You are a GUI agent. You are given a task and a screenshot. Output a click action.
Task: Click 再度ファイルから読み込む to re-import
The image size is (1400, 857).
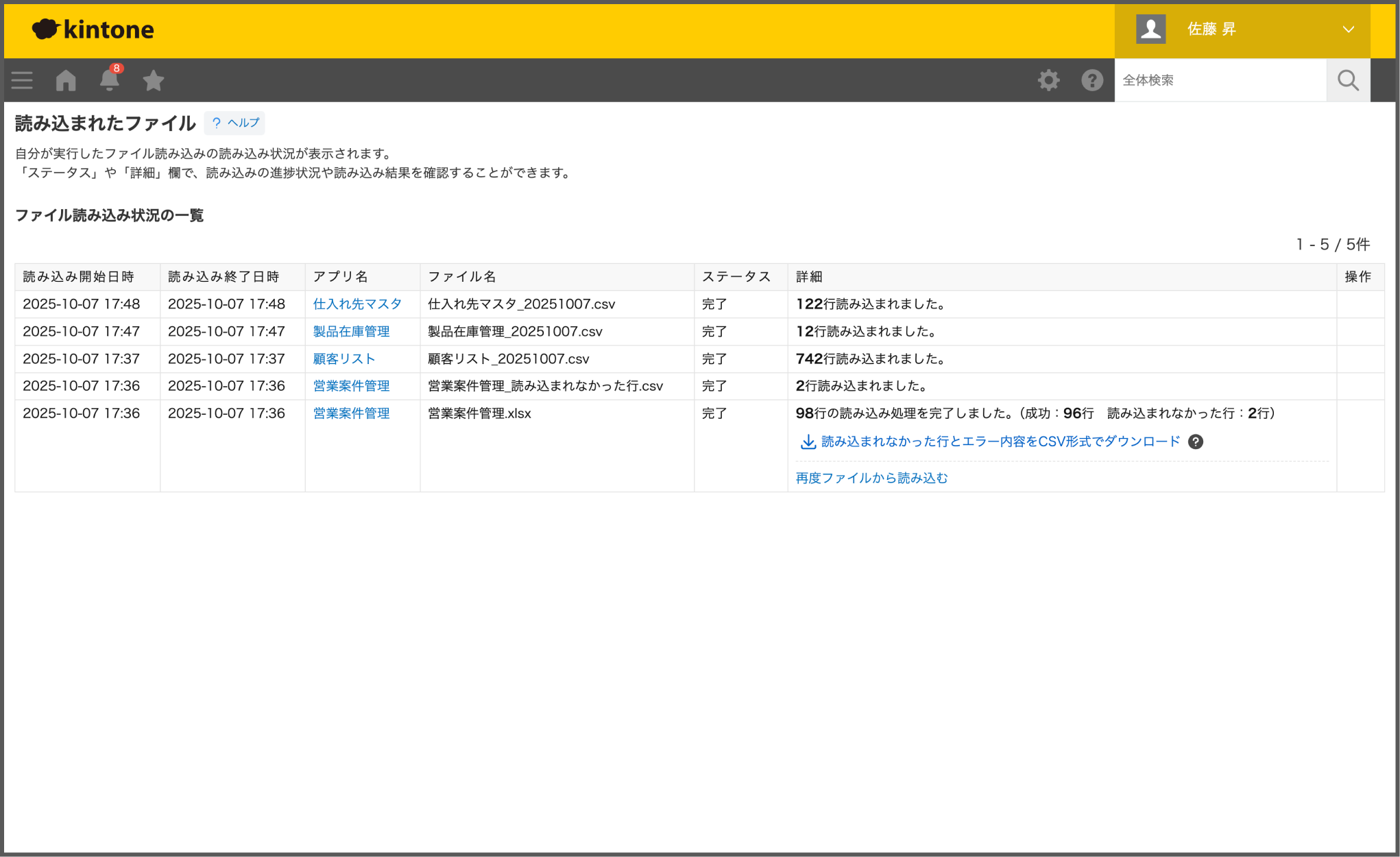click(871, 478)
